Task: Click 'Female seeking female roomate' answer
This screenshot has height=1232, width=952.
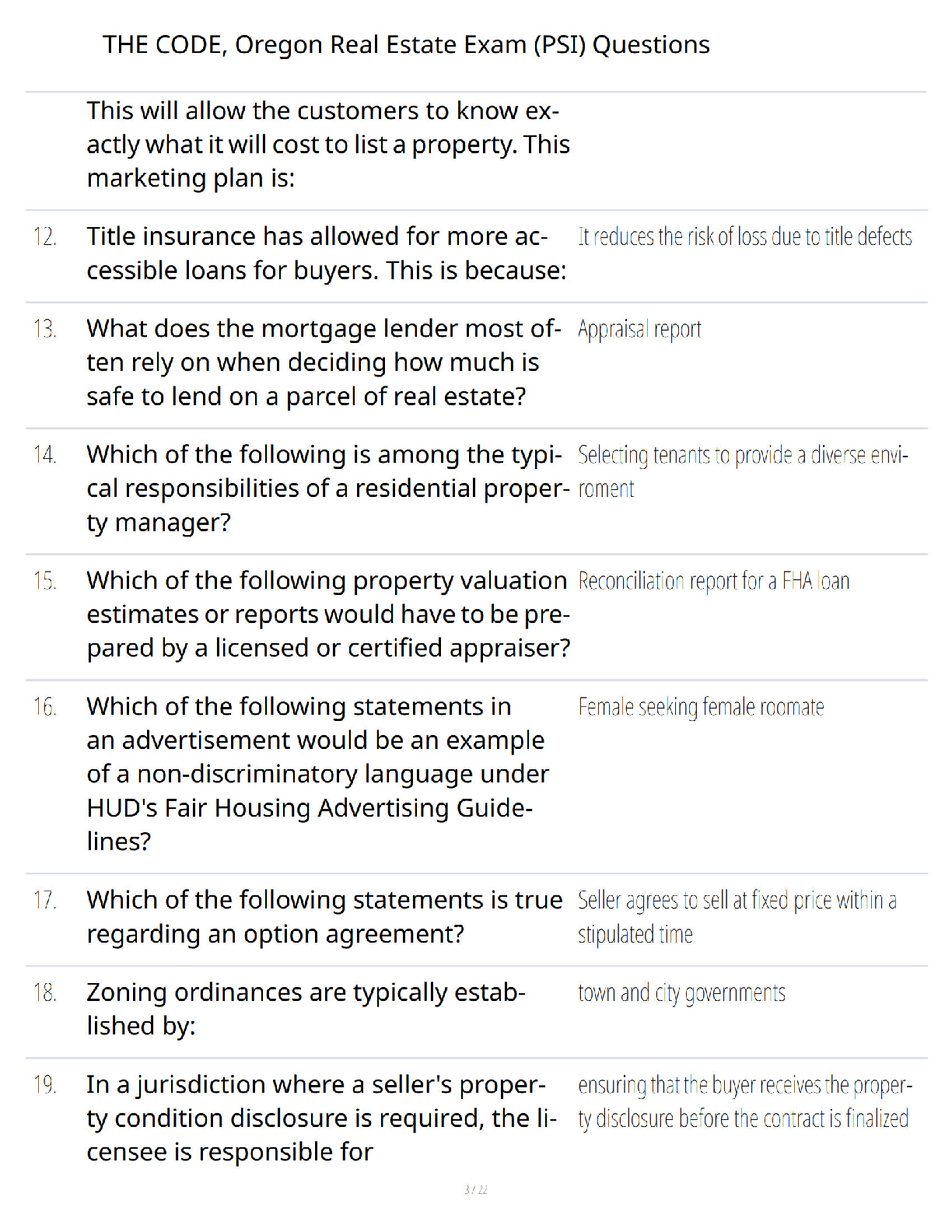Action: click(701, 707)
